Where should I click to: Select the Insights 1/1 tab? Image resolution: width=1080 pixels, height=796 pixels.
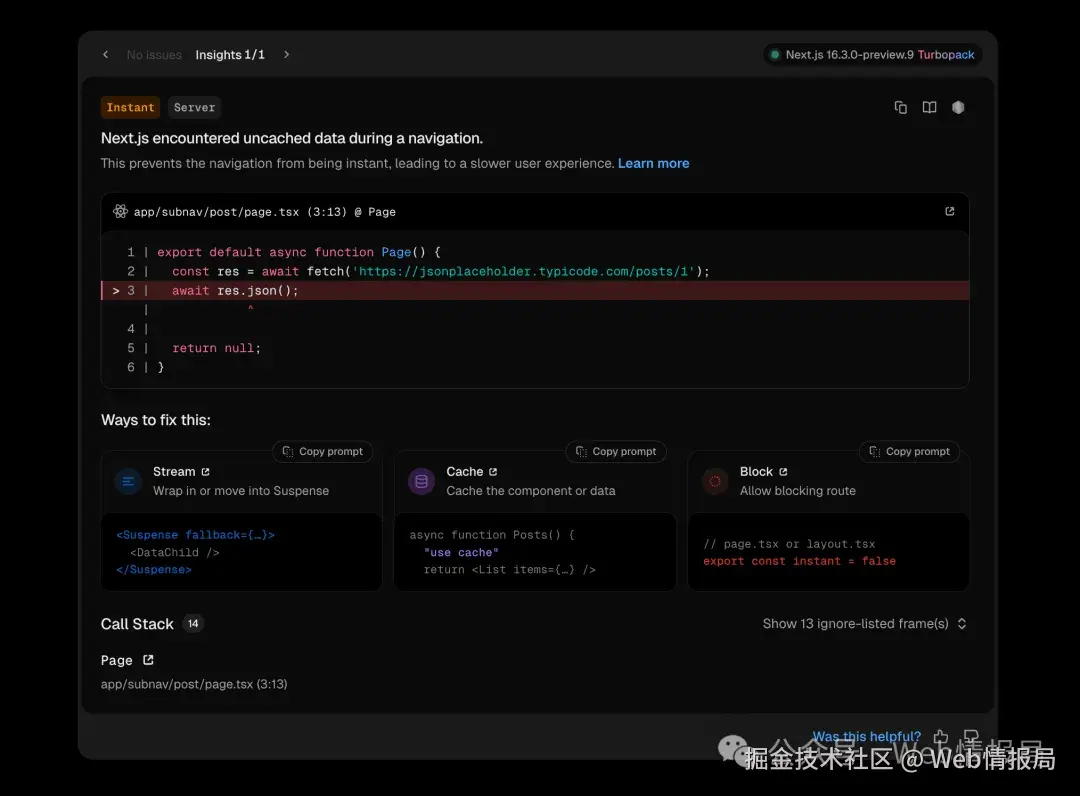click(x=230, y=54)
